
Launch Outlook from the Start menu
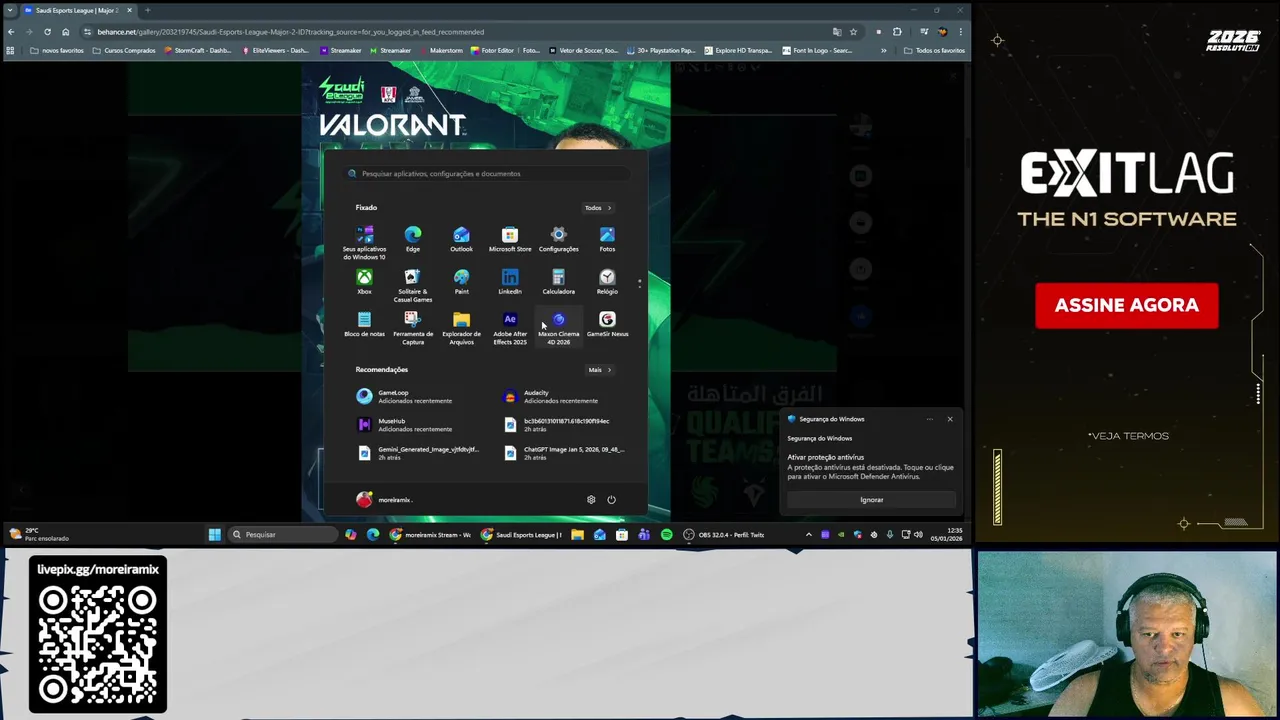tap(461, 239)
